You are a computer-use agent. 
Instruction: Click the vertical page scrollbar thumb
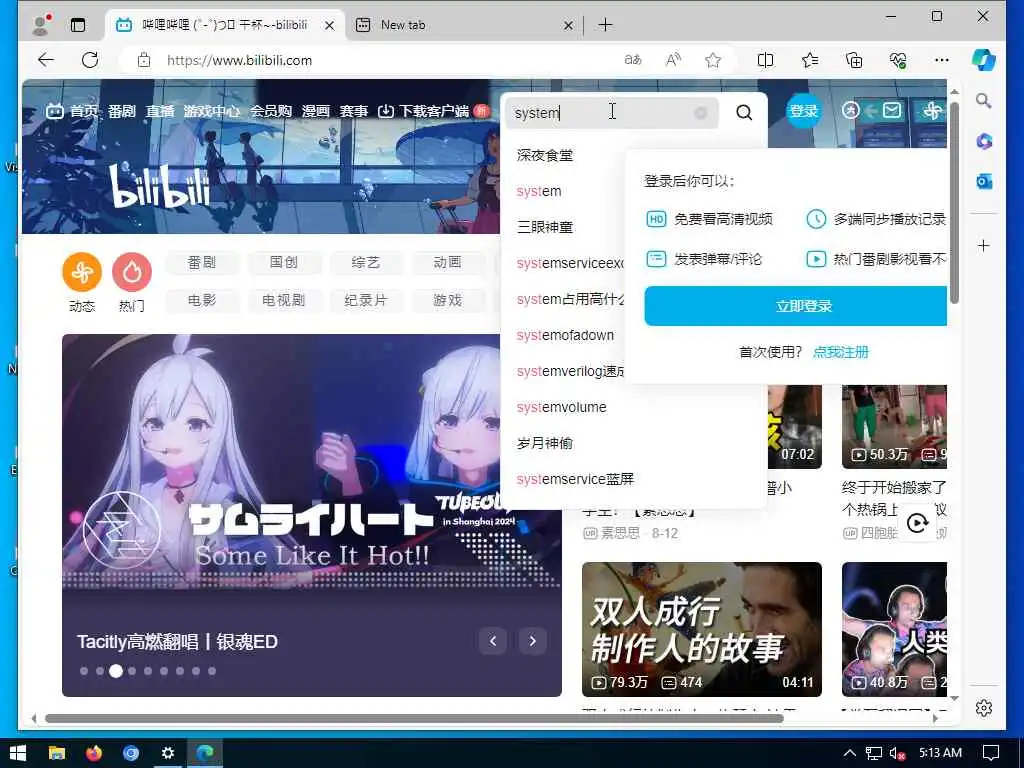(x=954, y=202)
